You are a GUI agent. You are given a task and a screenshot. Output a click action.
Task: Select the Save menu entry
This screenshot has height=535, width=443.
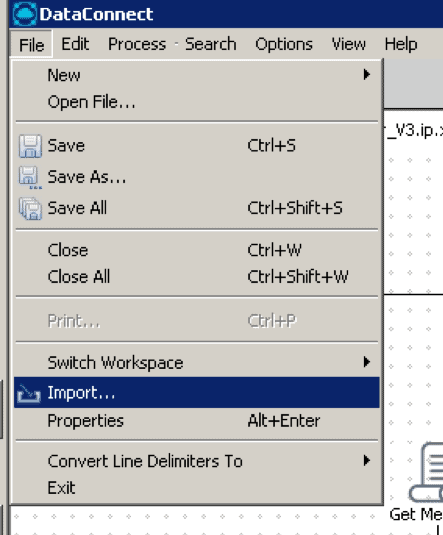point(197,146)
